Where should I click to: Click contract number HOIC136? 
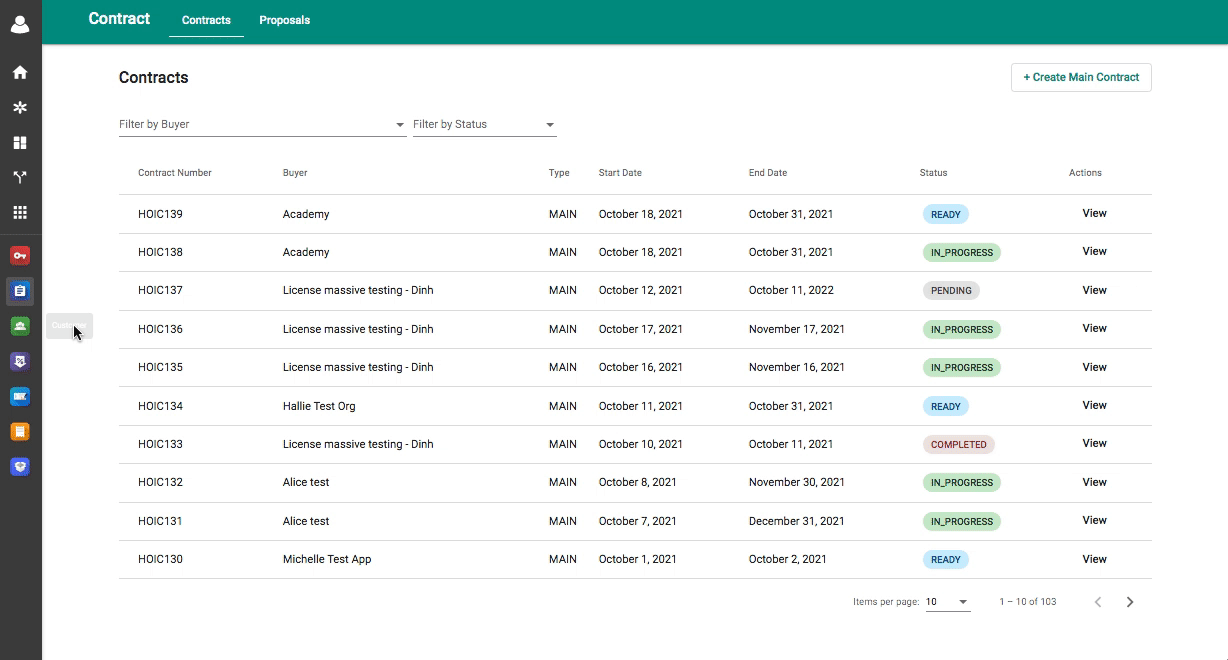[160, 329]
